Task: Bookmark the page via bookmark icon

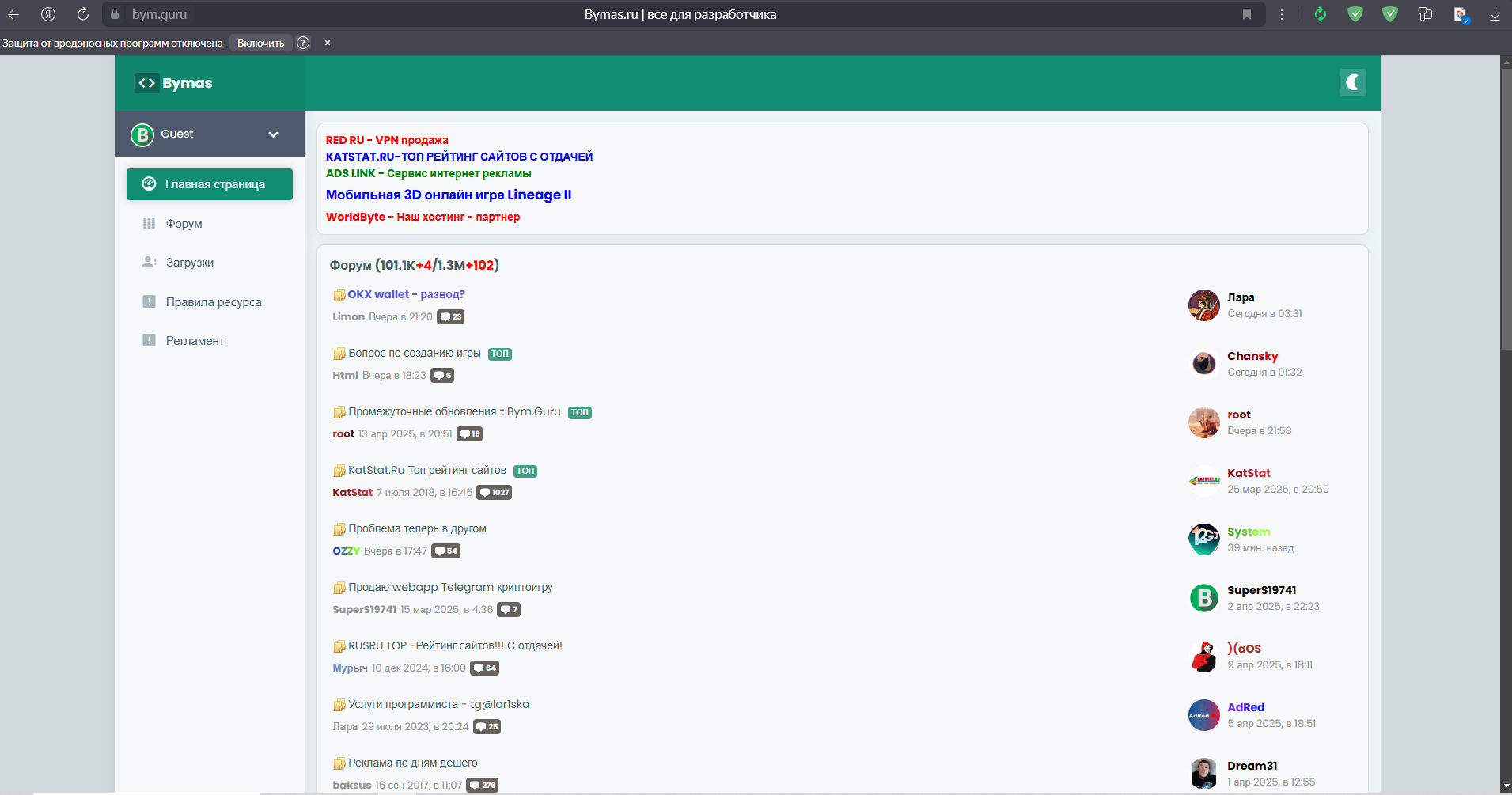Action: tap(1247, 14)
